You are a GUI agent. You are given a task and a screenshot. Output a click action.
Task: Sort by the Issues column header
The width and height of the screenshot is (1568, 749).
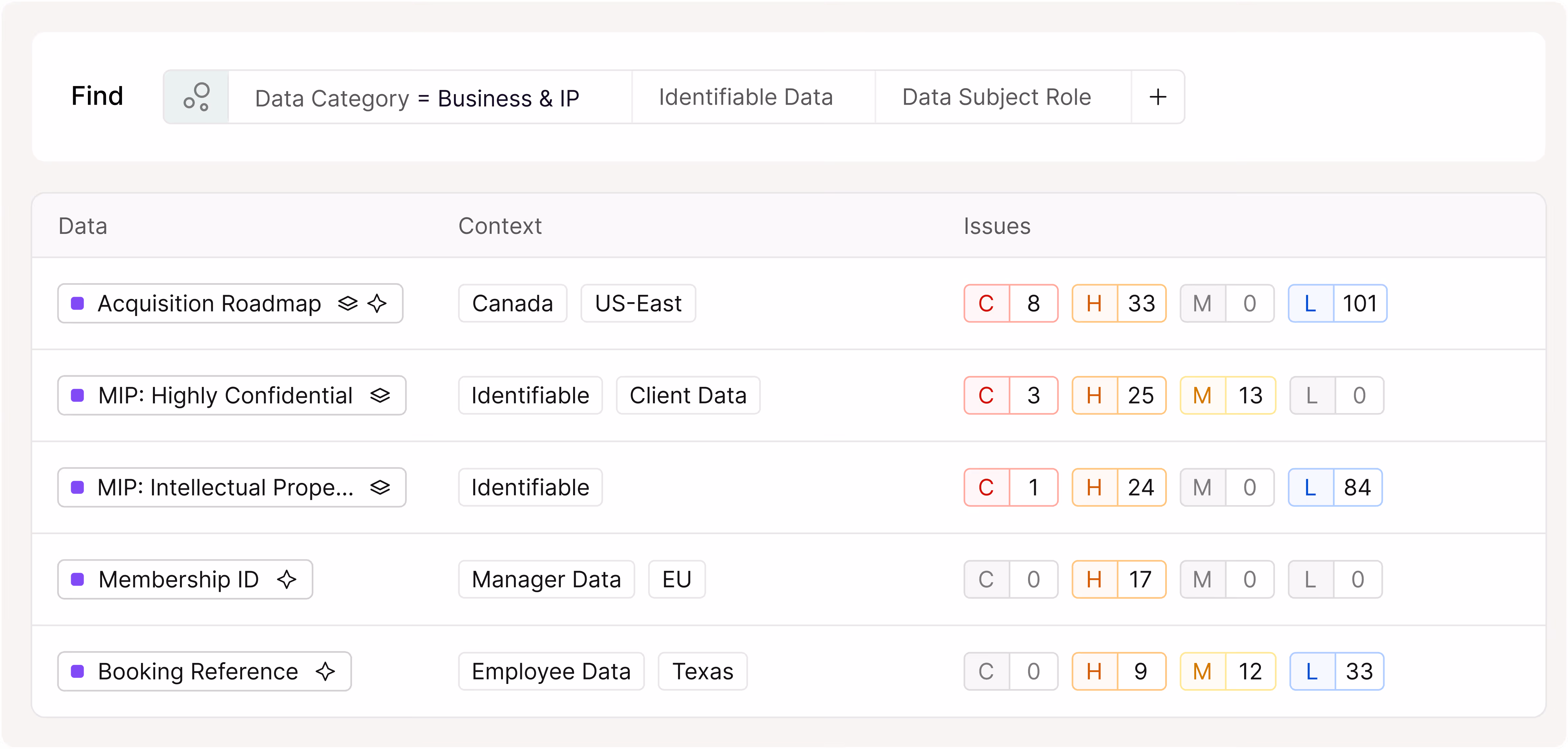997,226
